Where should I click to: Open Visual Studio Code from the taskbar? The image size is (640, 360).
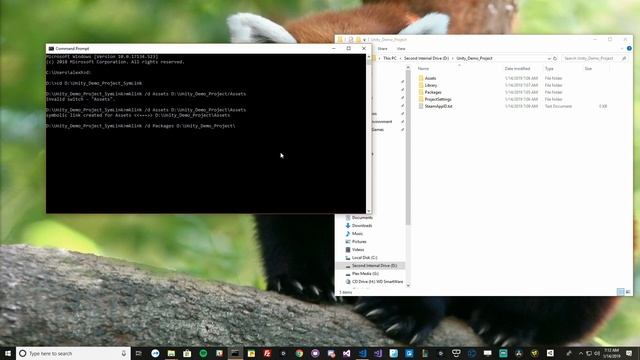[362, 353]
